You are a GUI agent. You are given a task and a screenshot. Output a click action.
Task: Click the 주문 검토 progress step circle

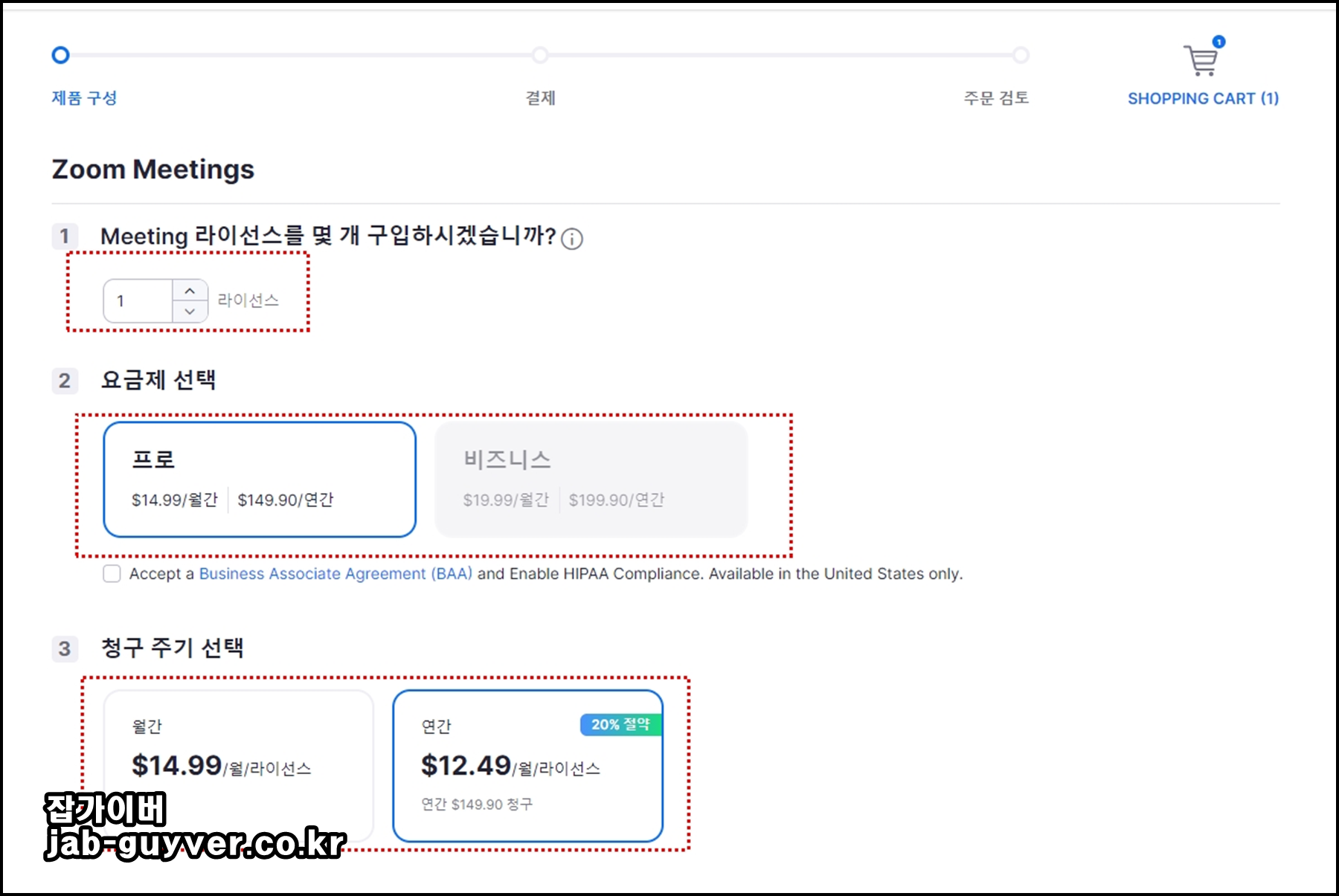tap(1021, 55)
